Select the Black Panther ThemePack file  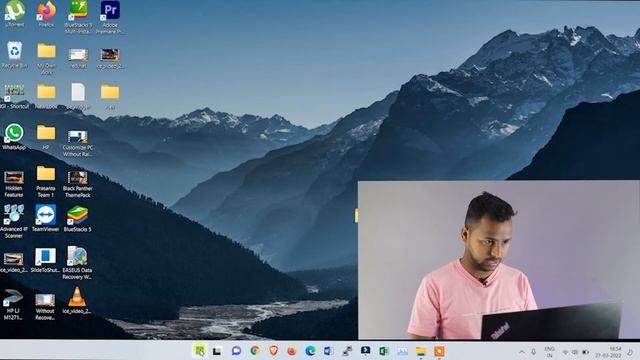[78, 184]
